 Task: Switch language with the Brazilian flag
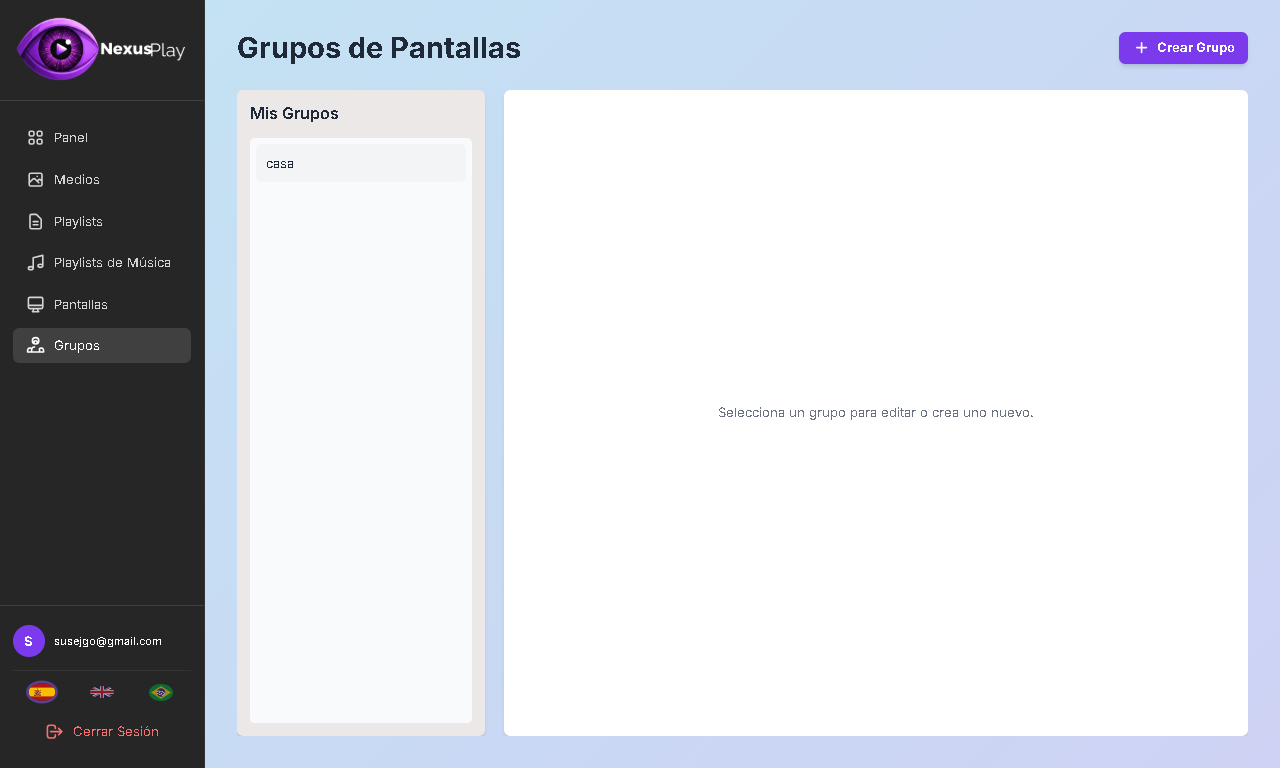[161, 692]
